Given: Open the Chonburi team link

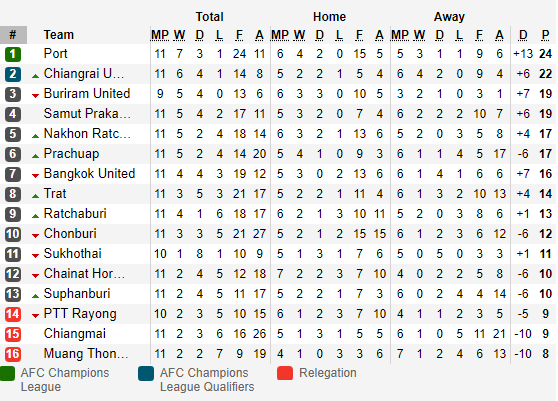Looking at the screenshot, I should (70, 233).
